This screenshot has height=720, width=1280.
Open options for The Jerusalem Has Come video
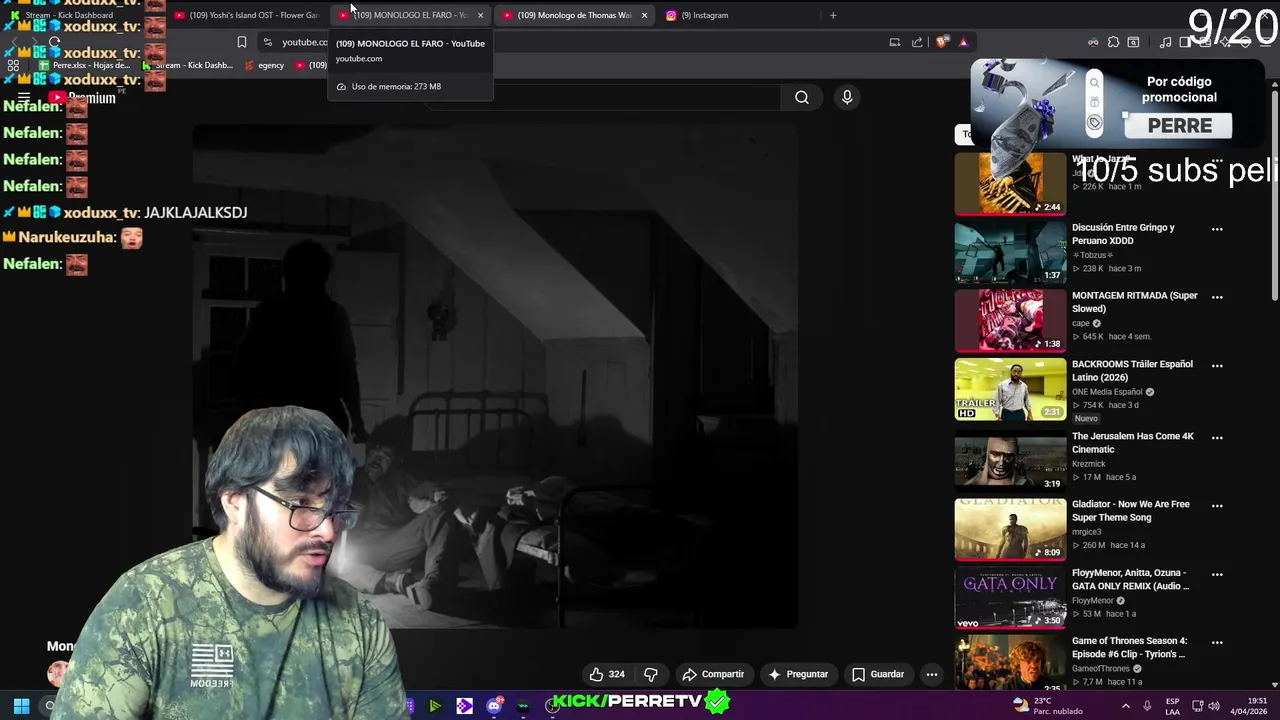pos(1217,437)
